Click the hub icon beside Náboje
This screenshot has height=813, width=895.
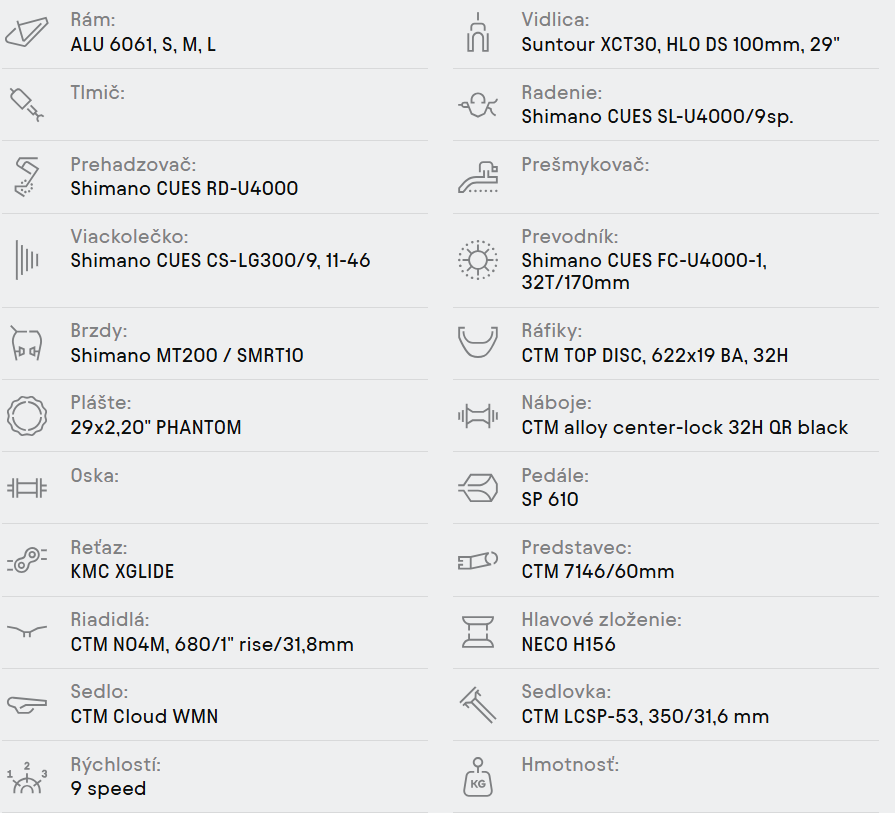[478, 416]
